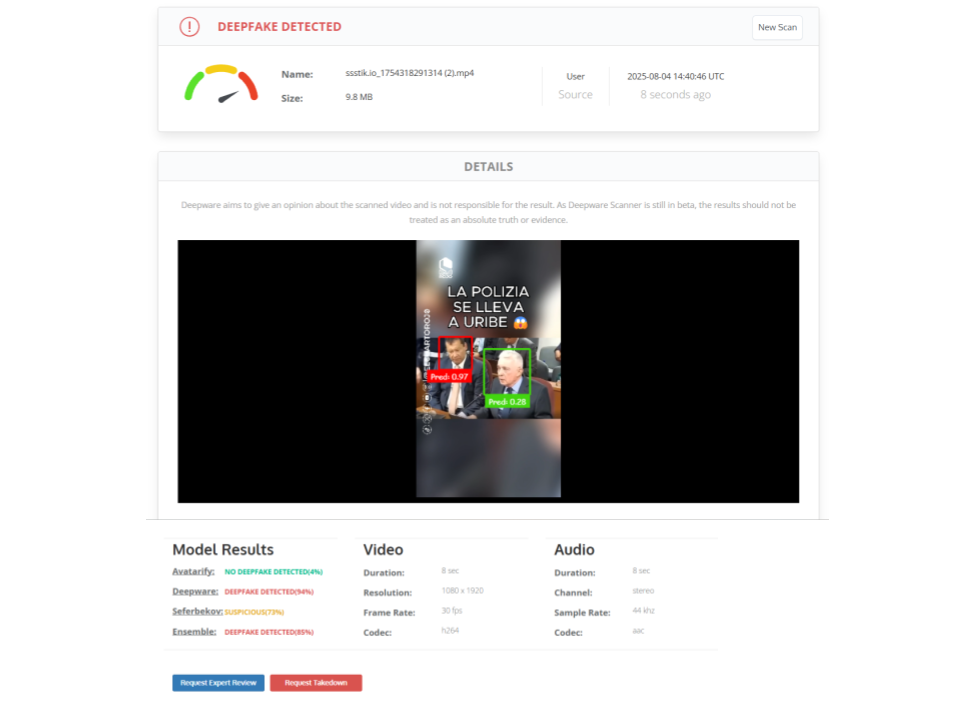Click 'SUSPICIOUS(73%)' Seferbekov result
This screenshot has width=960, height=720.
(254, 612)
